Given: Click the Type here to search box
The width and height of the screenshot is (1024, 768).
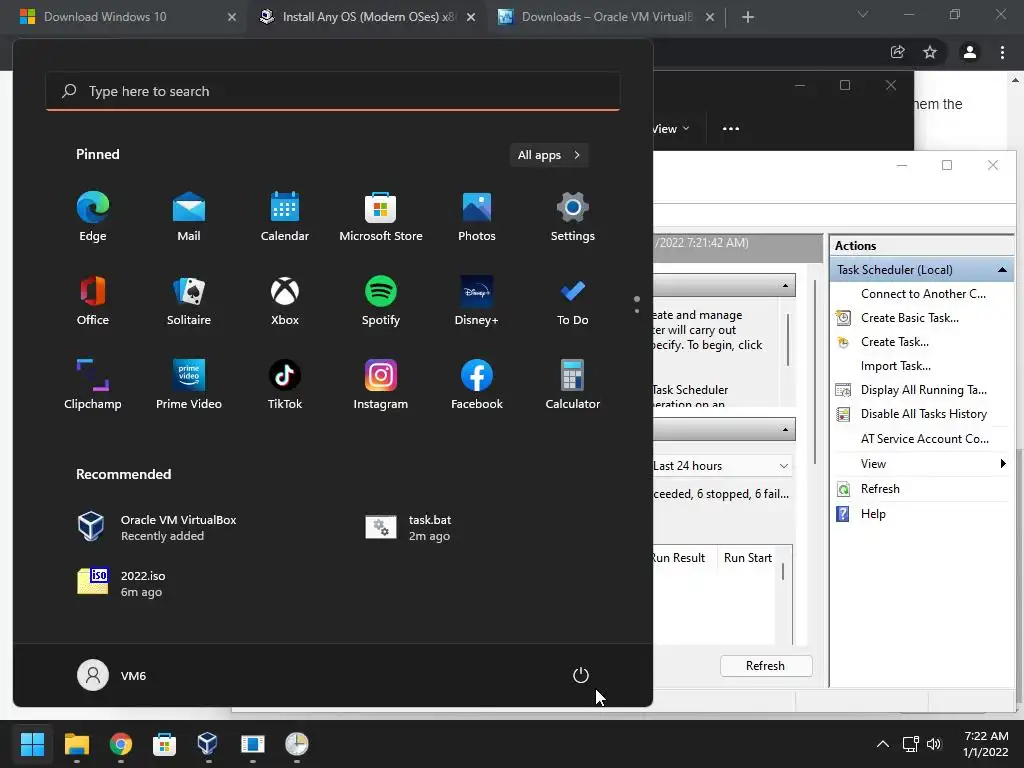Looking at the screenshot, I should pos(333,91).
